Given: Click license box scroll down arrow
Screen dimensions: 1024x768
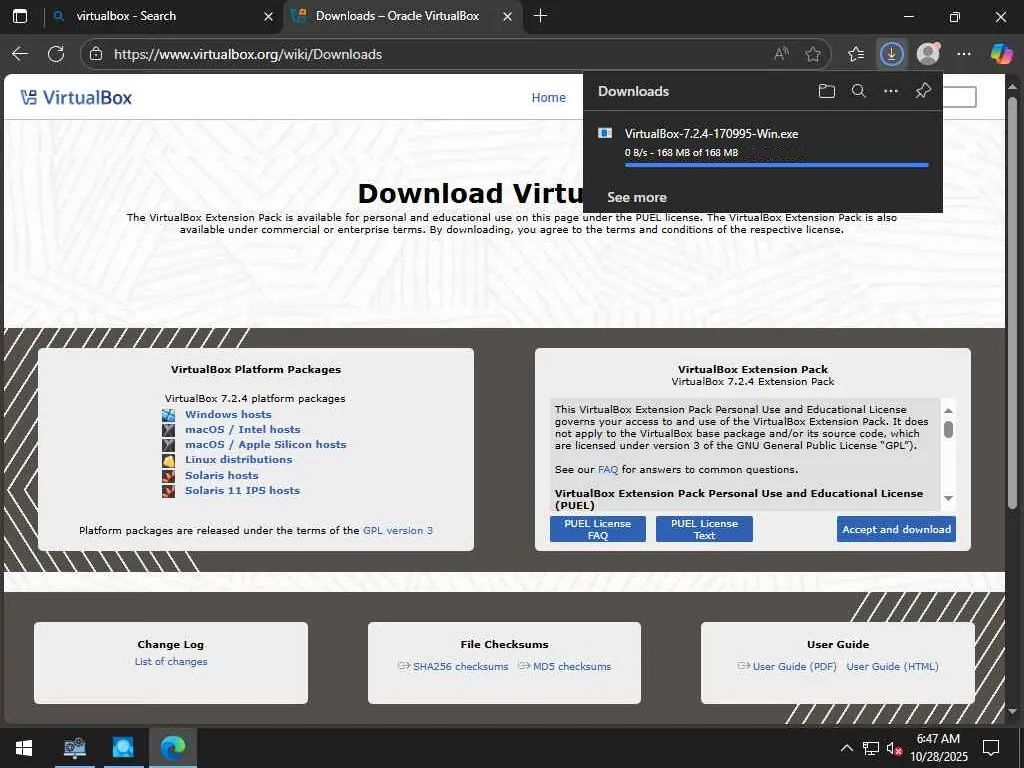Looking at the screenshot, I should (948, 498).
